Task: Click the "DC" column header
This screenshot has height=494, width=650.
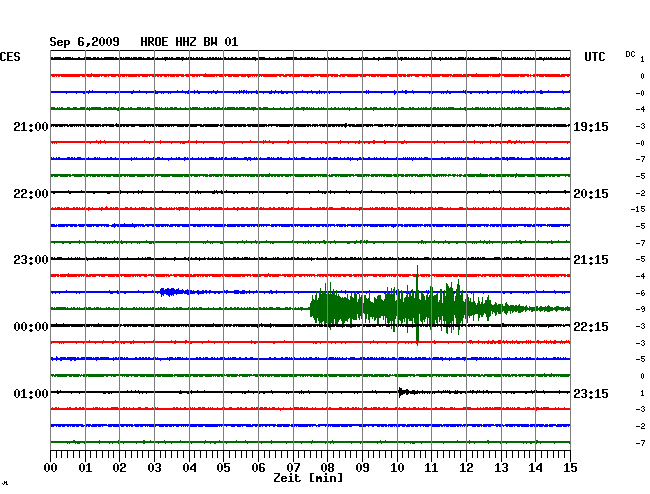Action: (630, 54)
